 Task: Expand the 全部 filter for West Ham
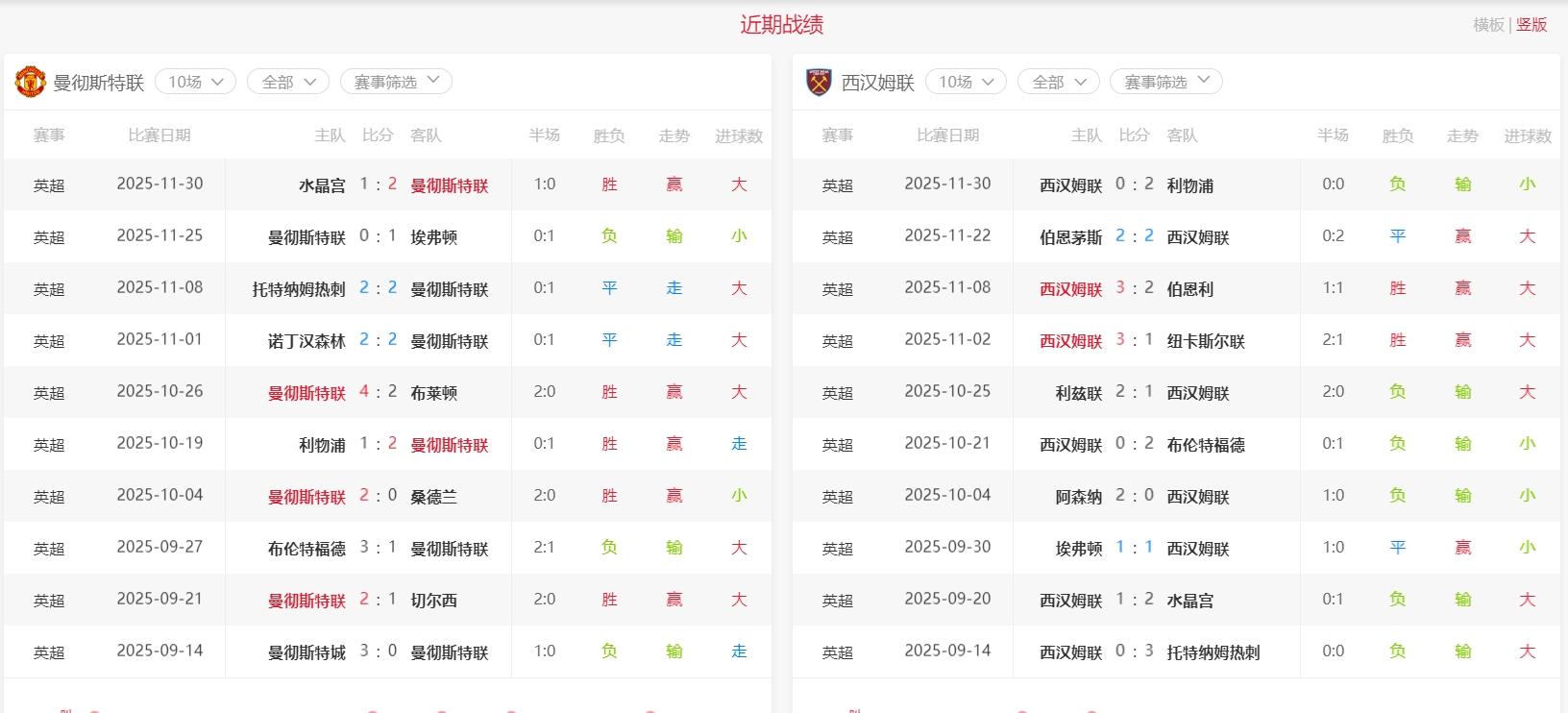tap(1058, 82)
